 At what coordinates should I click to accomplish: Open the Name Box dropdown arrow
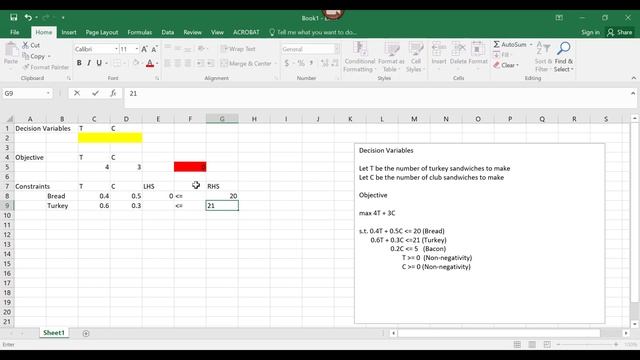click(48, 93)
